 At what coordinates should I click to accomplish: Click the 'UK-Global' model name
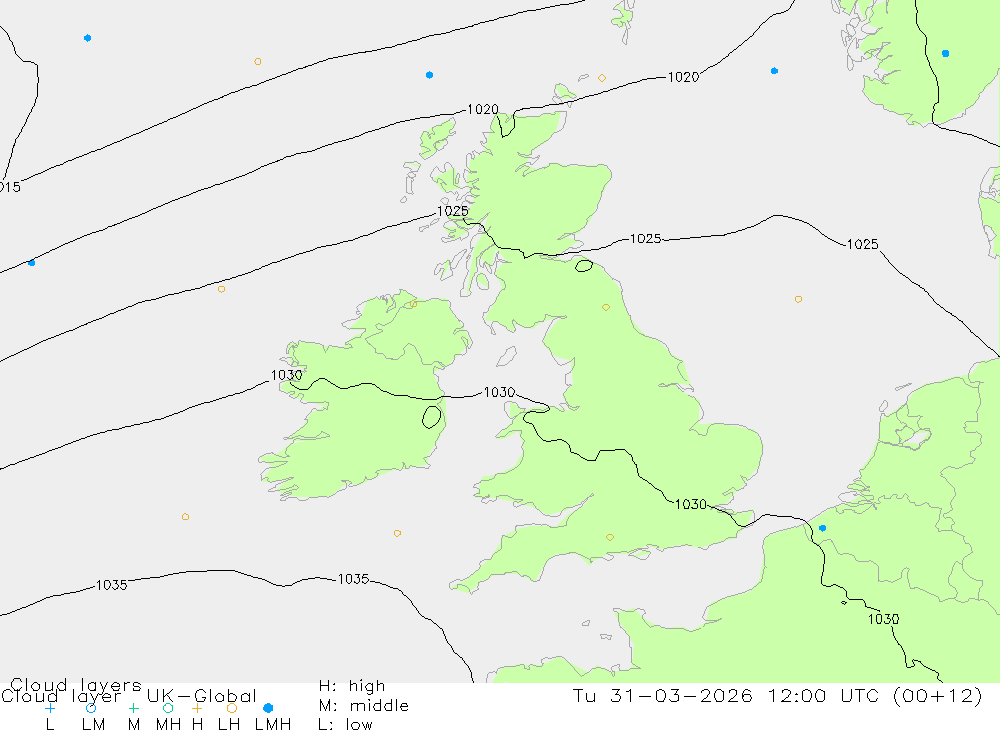tap(202, 695)
